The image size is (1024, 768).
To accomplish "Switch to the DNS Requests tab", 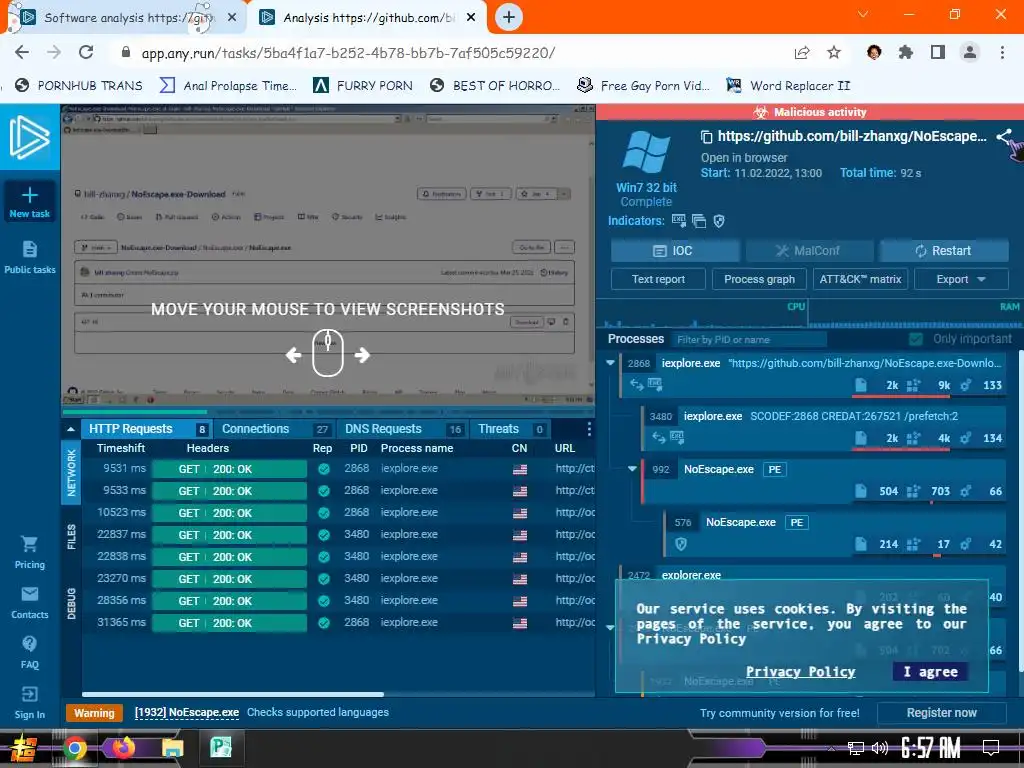I will tap(402, 429).
